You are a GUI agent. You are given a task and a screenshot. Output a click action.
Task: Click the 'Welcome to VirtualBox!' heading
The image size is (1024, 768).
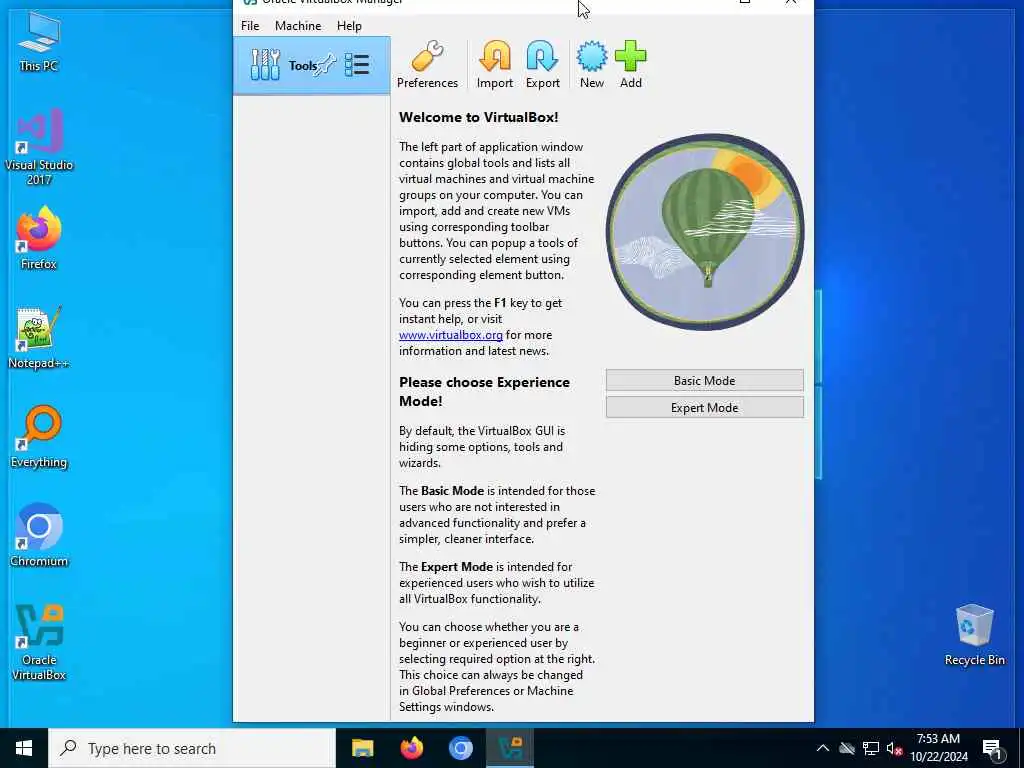coord(479,118)
